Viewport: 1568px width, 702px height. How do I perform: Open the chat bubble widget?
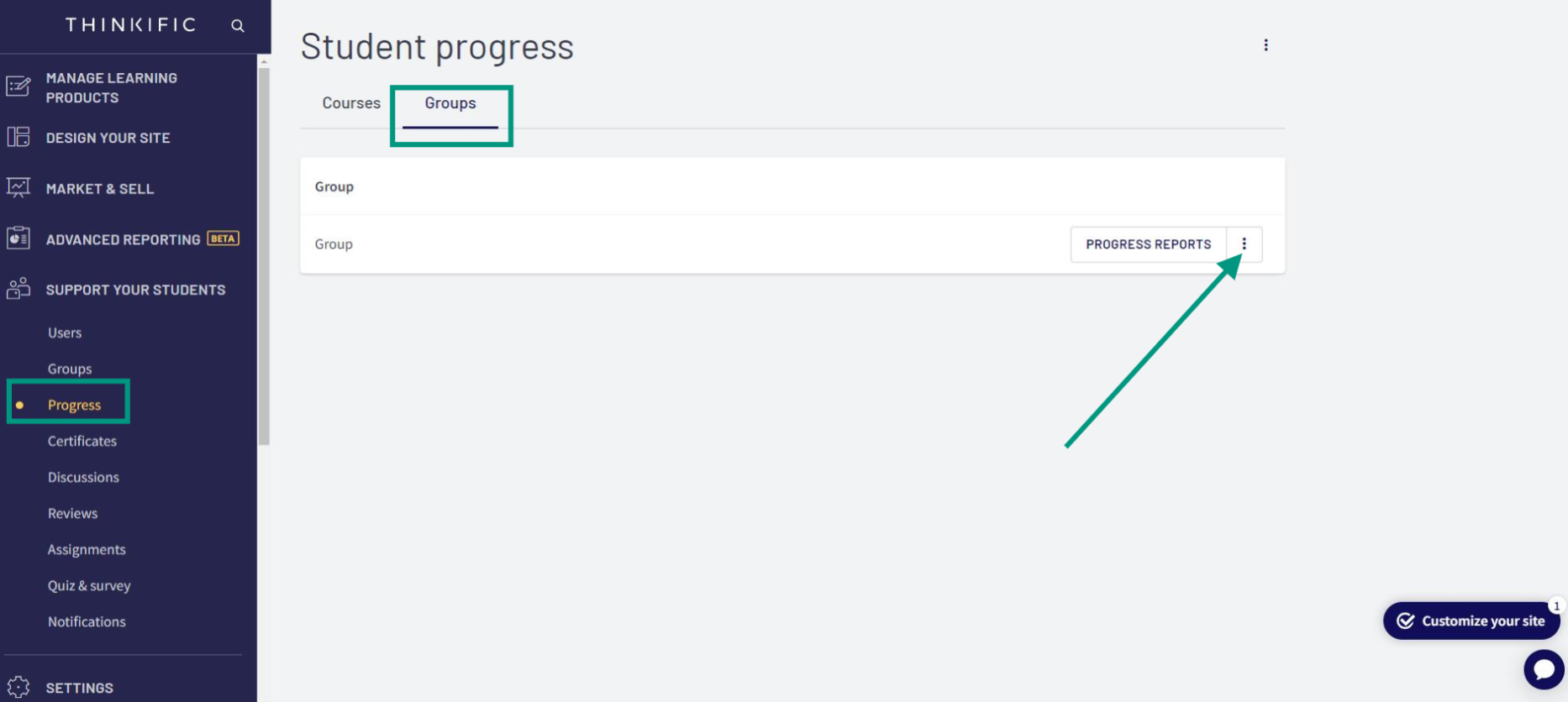point(1544,669)
